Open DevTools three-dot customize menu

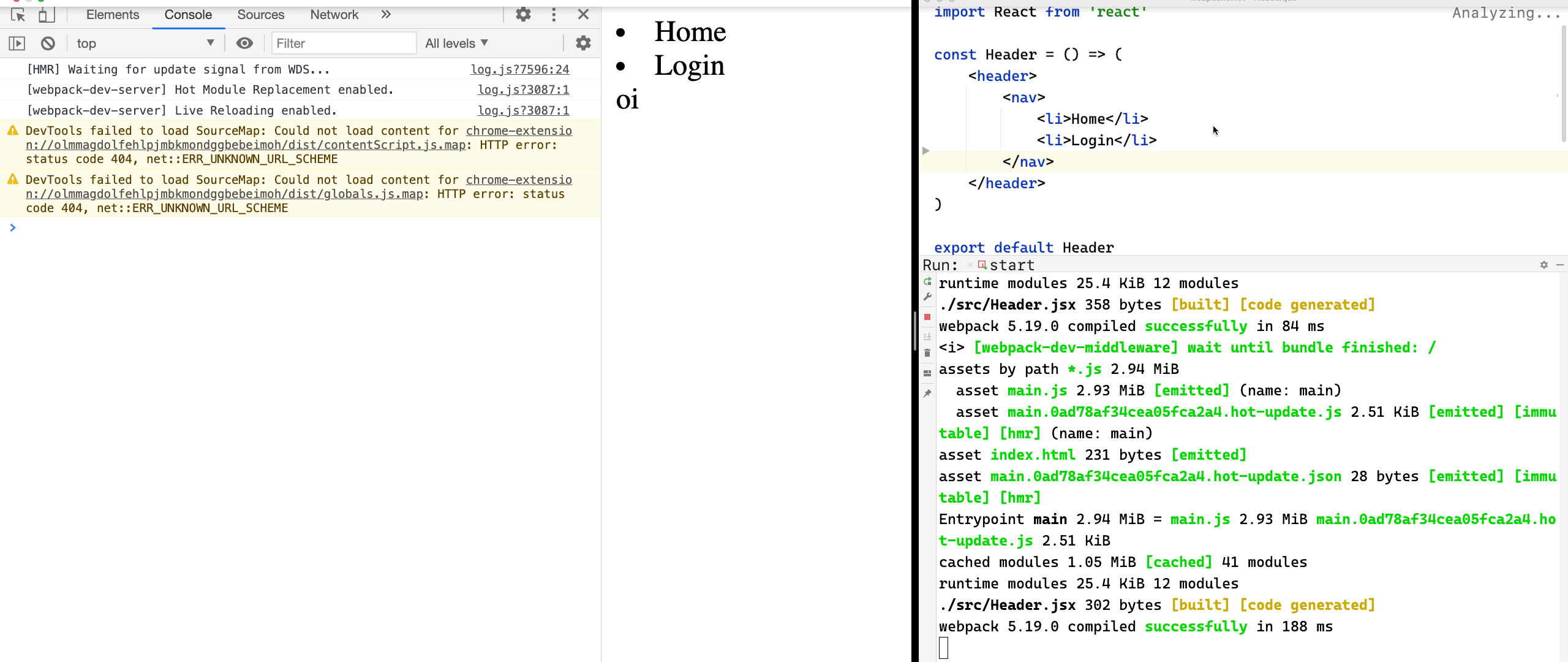(554, 15)
